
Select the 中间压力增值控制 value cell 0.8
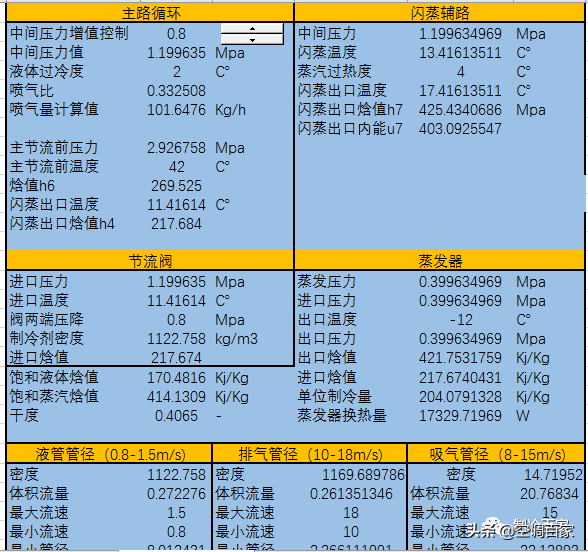tap(176, 34)
